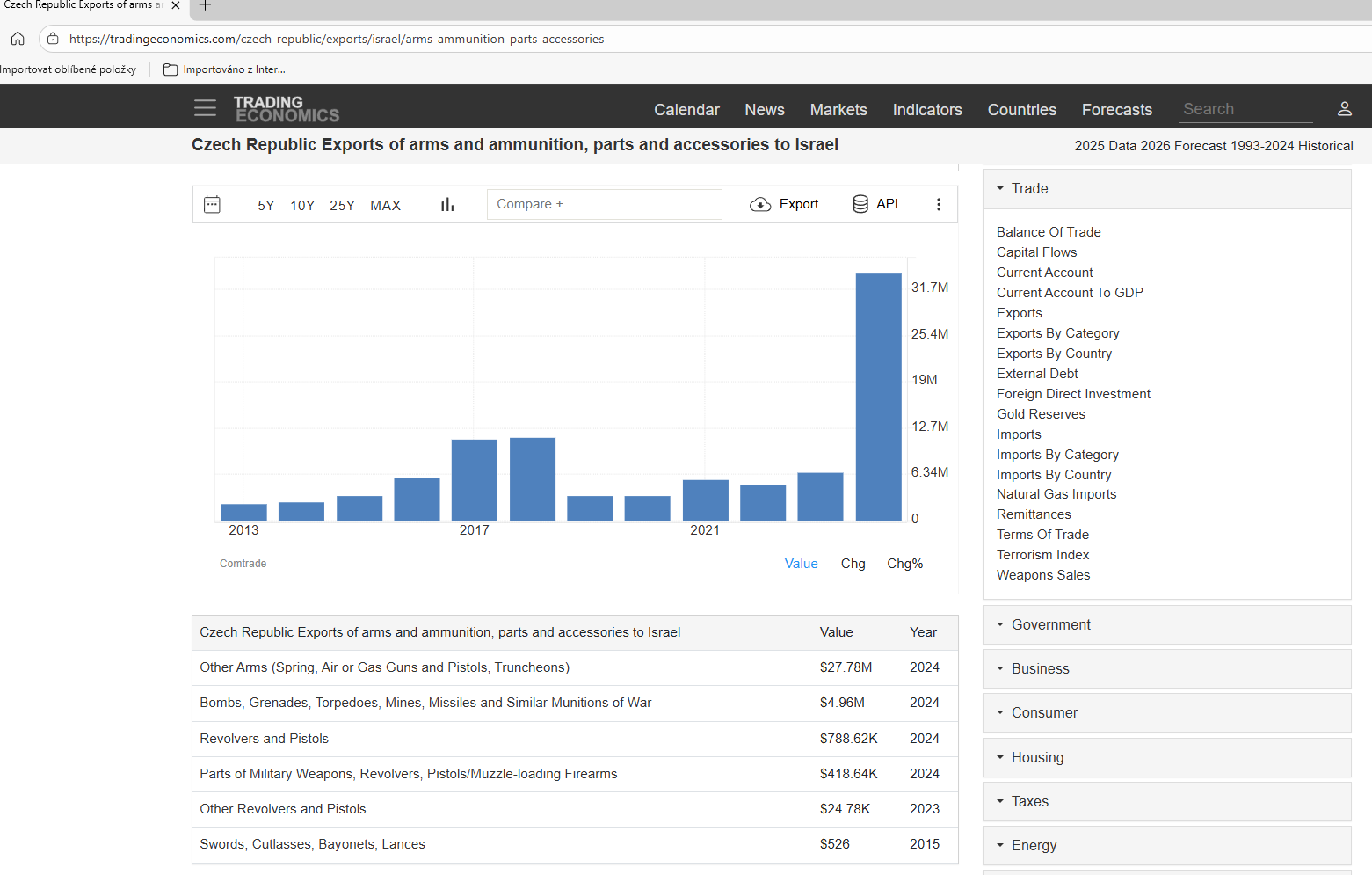Click the Export cloud download icon
The width and height of the screenshot is (1372, 875).
point(760,204)
